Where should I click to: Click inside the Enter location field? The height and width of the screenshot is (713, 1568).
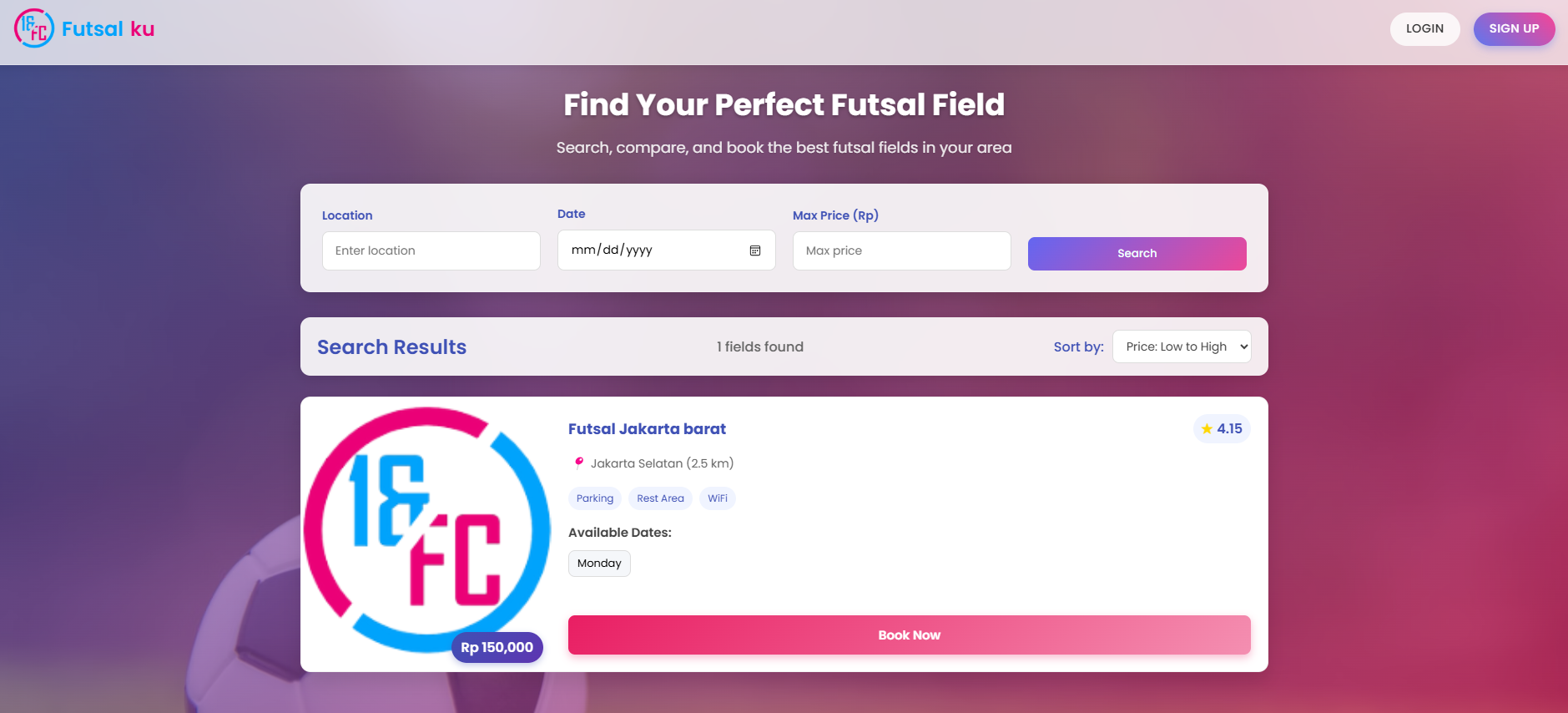click(431, 250)
